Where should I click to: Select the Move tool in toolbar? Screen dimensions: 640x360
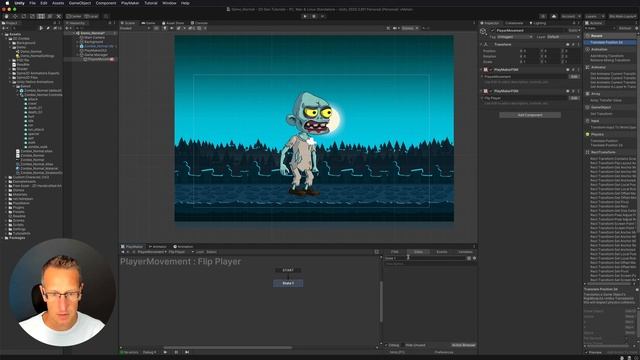15,16
